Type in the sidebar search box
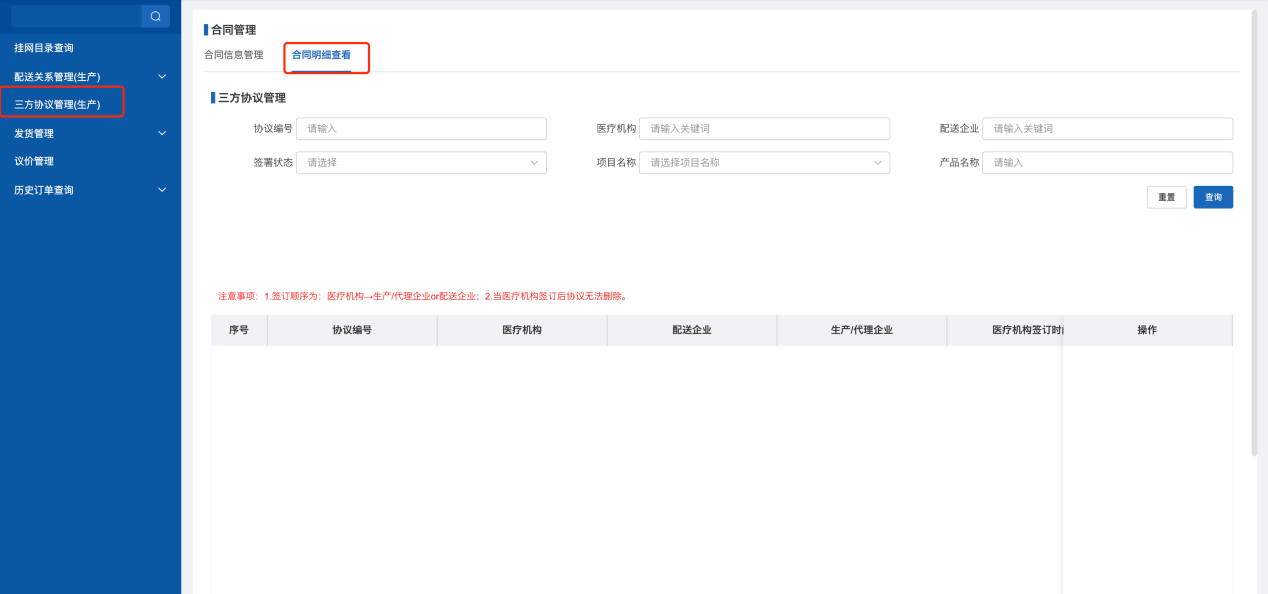Image resolution: width=1268 pixels, height=594 pixels. pos(76,16)
